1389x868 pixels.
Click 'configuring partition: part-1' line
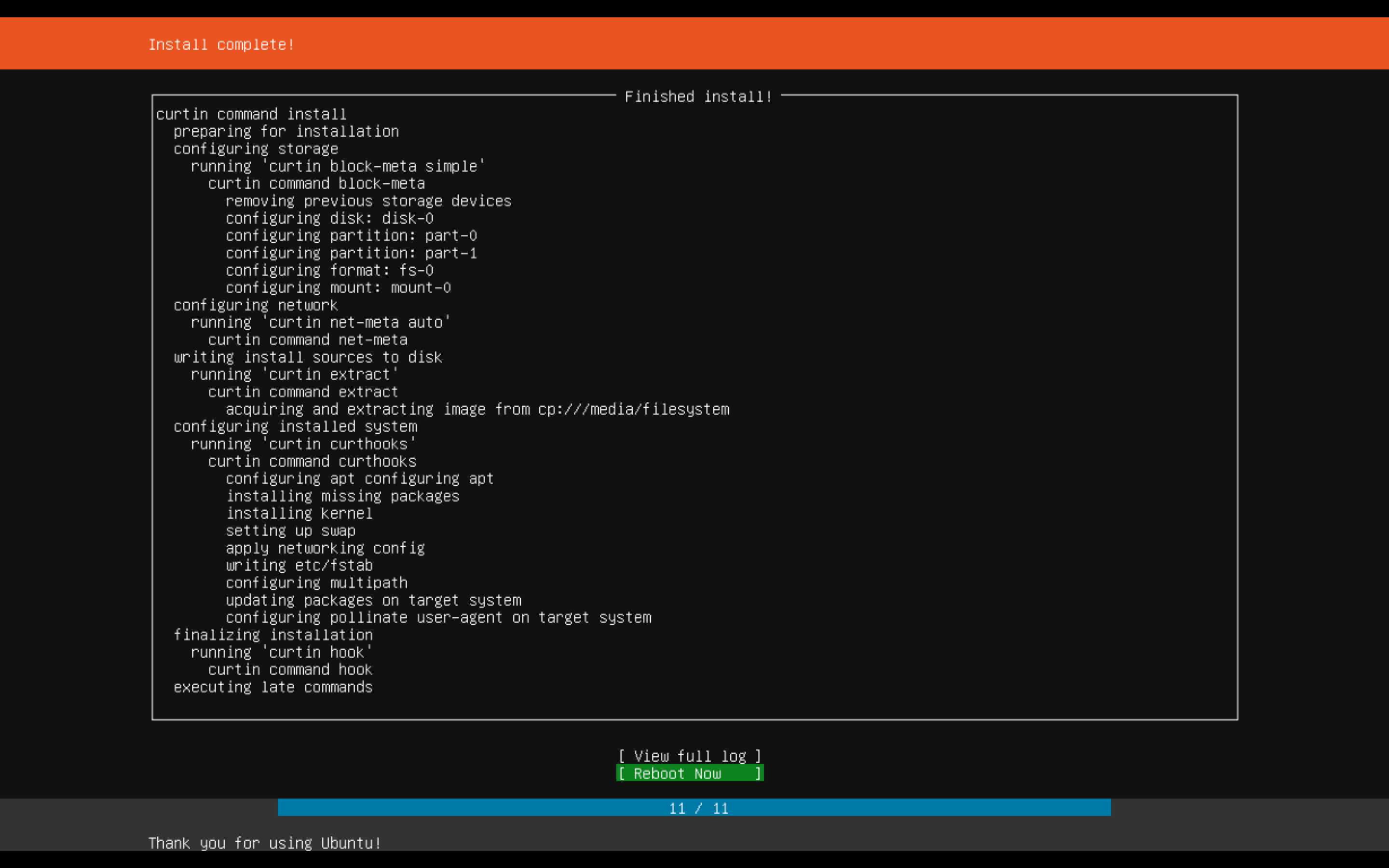coord(351,253)
